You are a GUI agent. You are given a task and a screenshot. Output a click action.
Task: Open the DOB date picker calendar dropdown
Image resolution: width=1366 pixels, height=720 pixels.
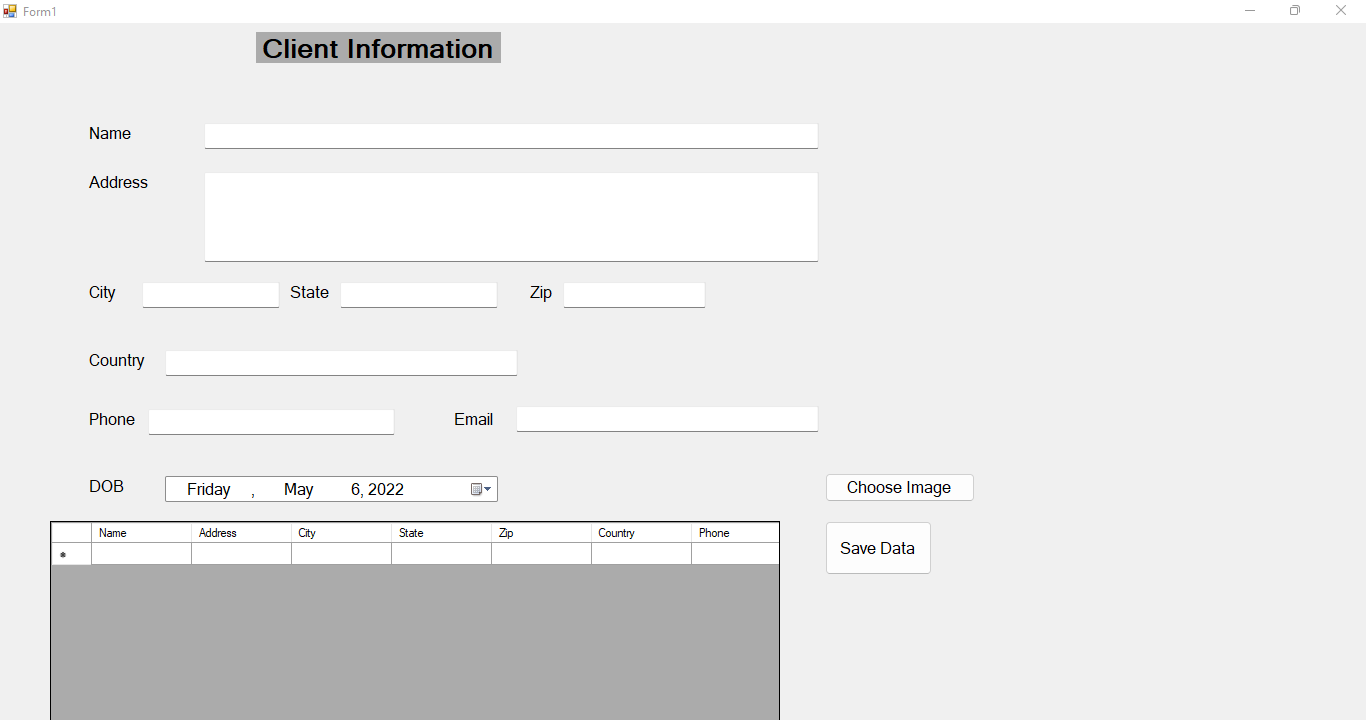point(480,489)
